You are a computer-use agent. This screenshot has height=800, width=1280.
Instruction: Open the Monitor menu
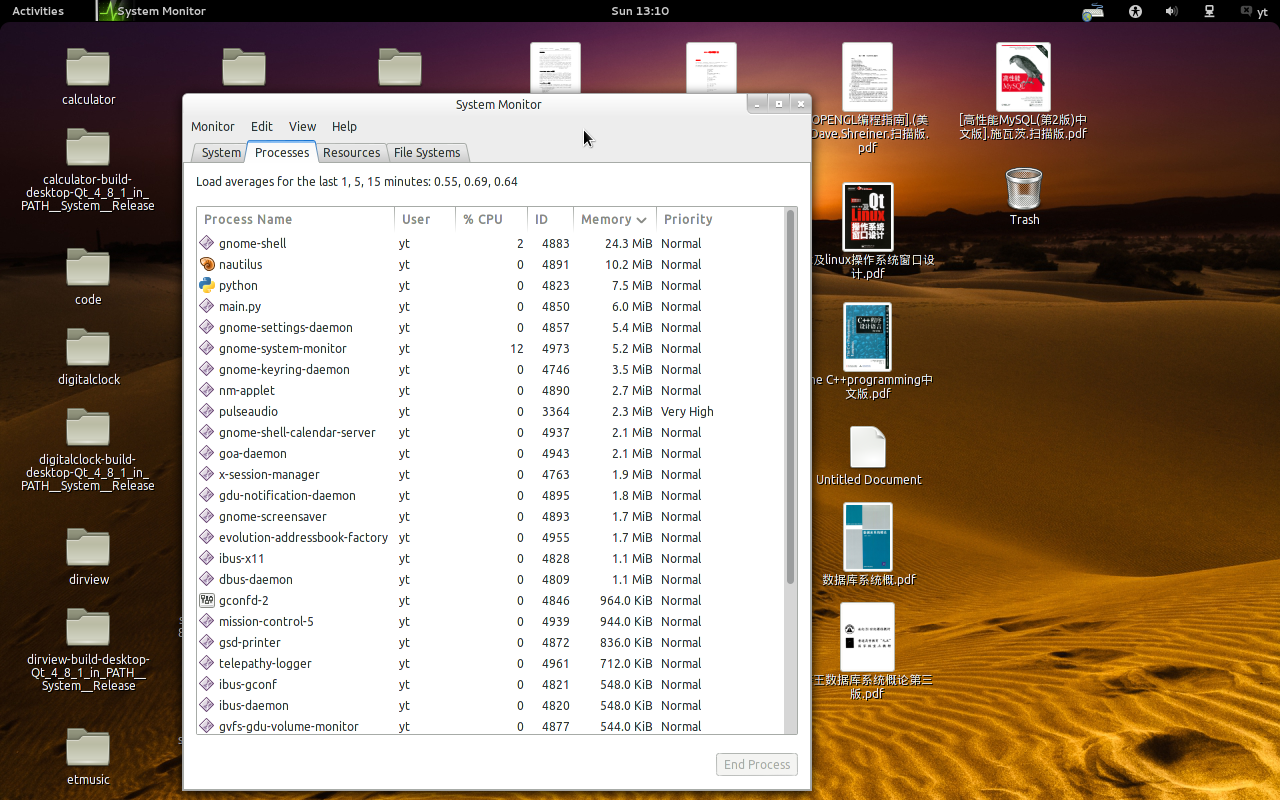tap(213, 126)
